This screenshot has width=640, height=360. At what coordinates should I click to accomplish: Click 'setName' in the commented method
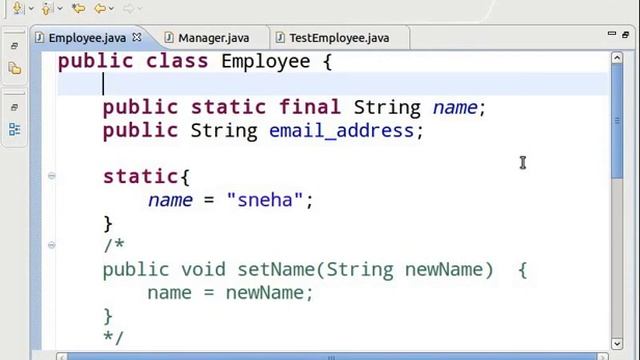[276, 269]
